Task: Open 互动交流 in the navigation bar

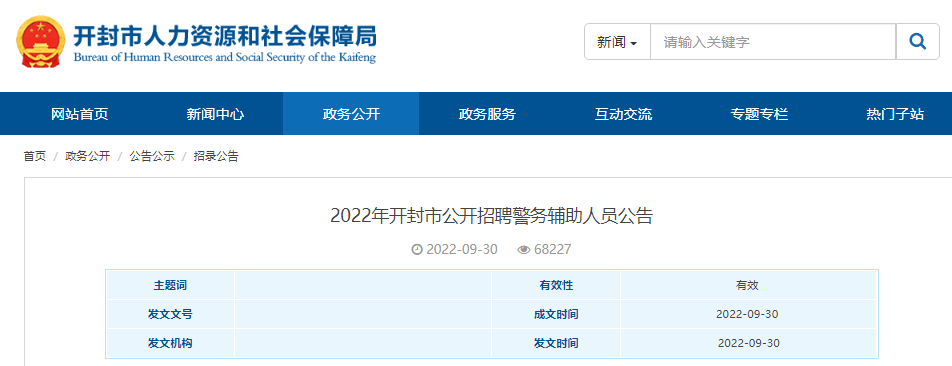Action: pyautogui.click(x=623, y=114)
